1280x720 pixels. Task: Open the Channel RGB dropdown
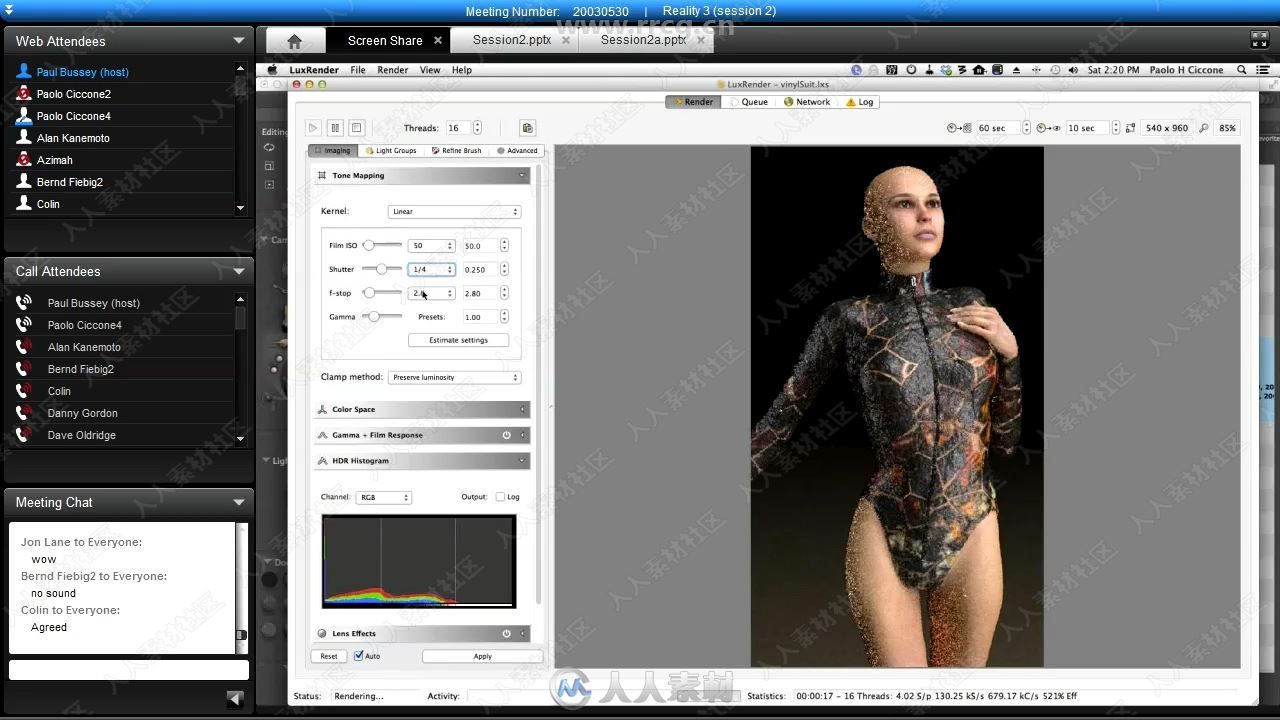tap(384, 497)
